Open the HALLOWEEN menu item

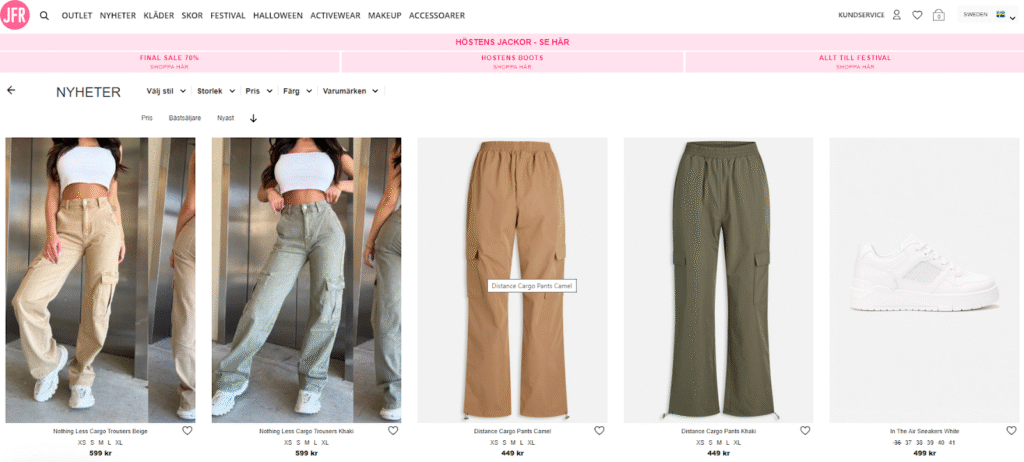pyautogui.click(x=278, y=16)
